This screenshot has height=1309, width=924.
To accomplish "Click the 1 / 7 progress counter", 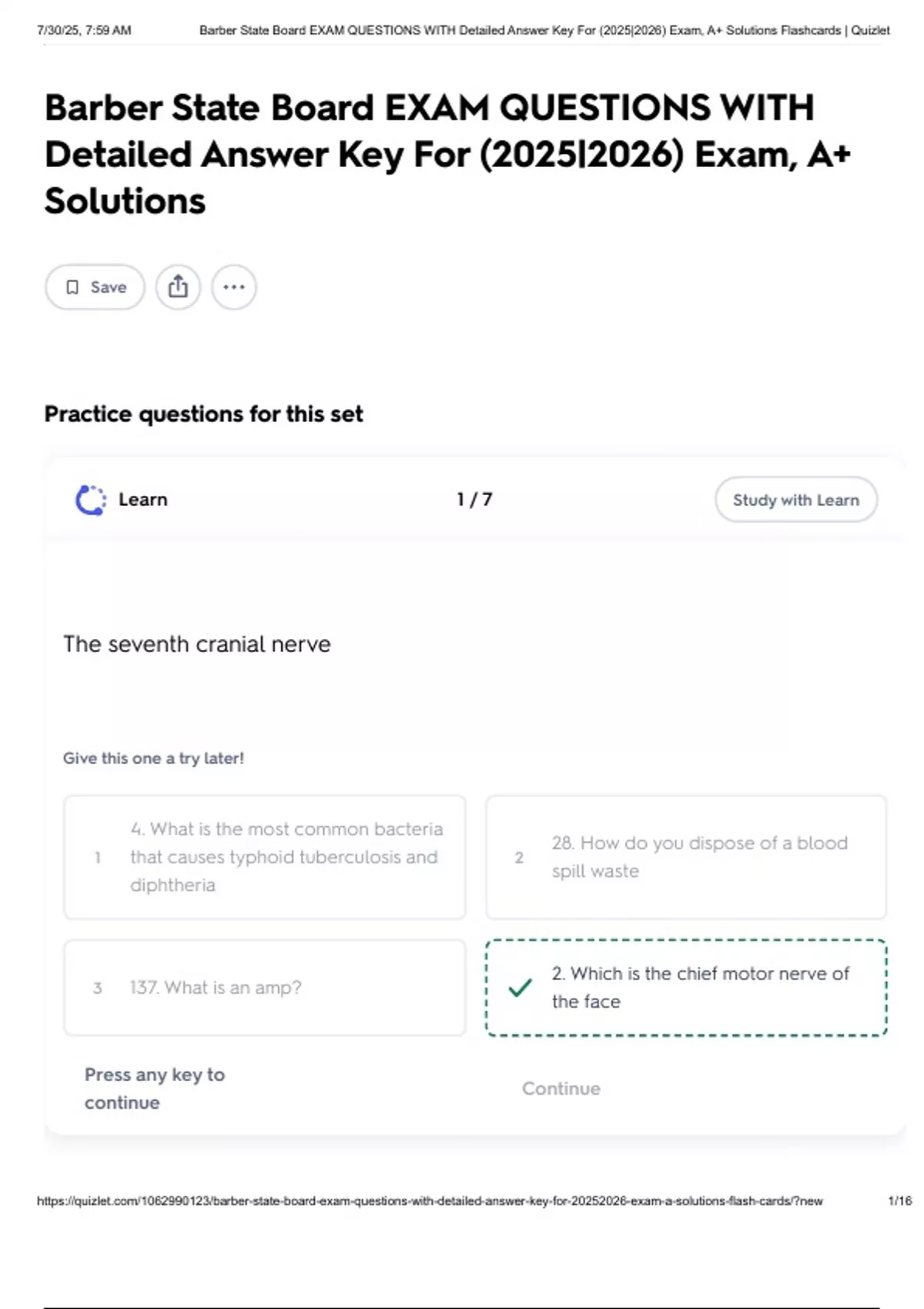I will pos(474,500).
